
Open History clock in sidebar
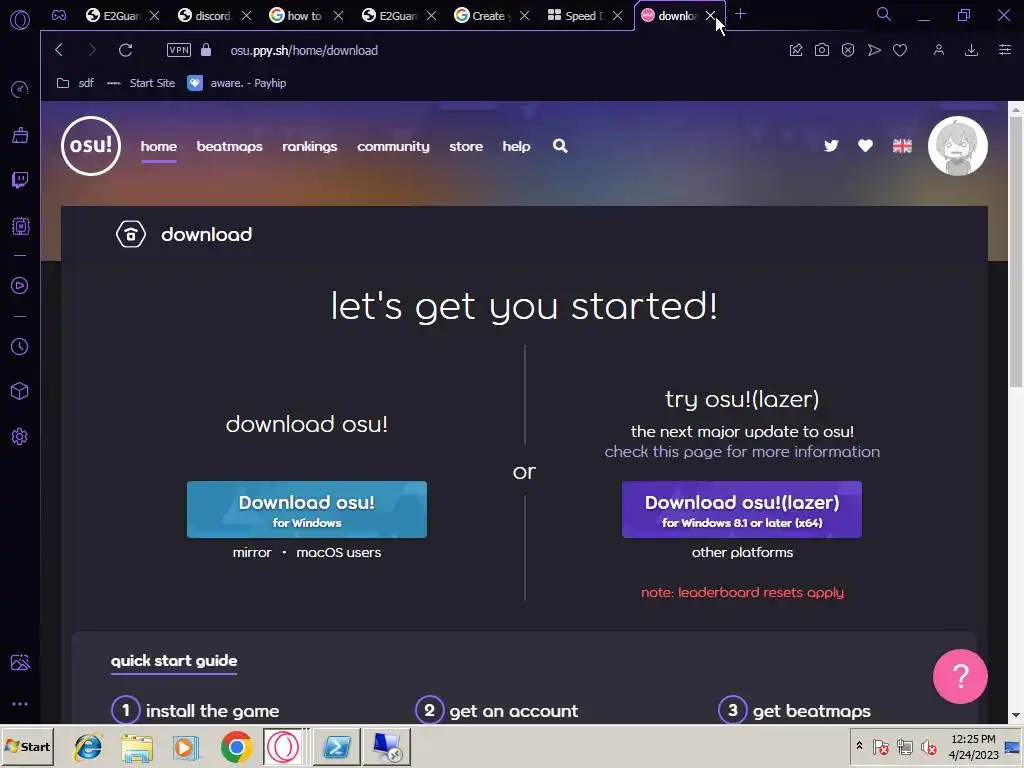coord(20,346)
